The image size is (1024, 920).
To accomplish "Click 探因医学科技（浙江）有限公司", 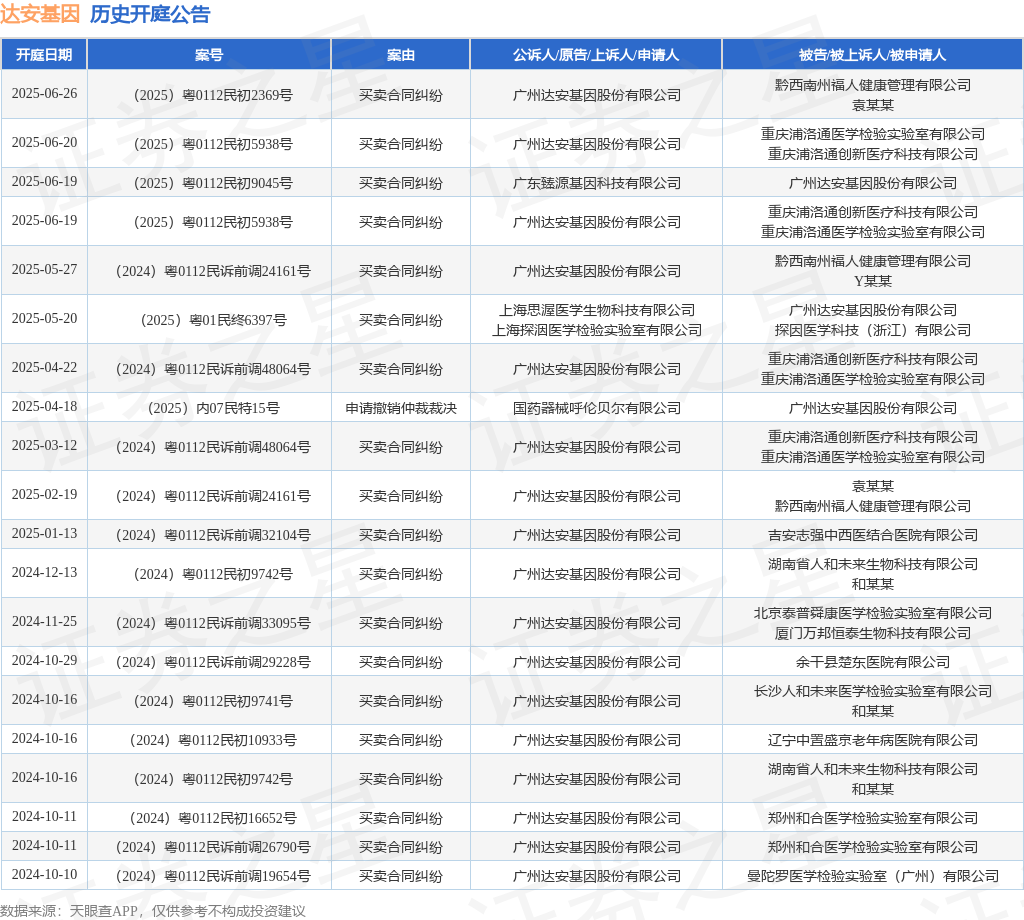I will tap(872, 330).
